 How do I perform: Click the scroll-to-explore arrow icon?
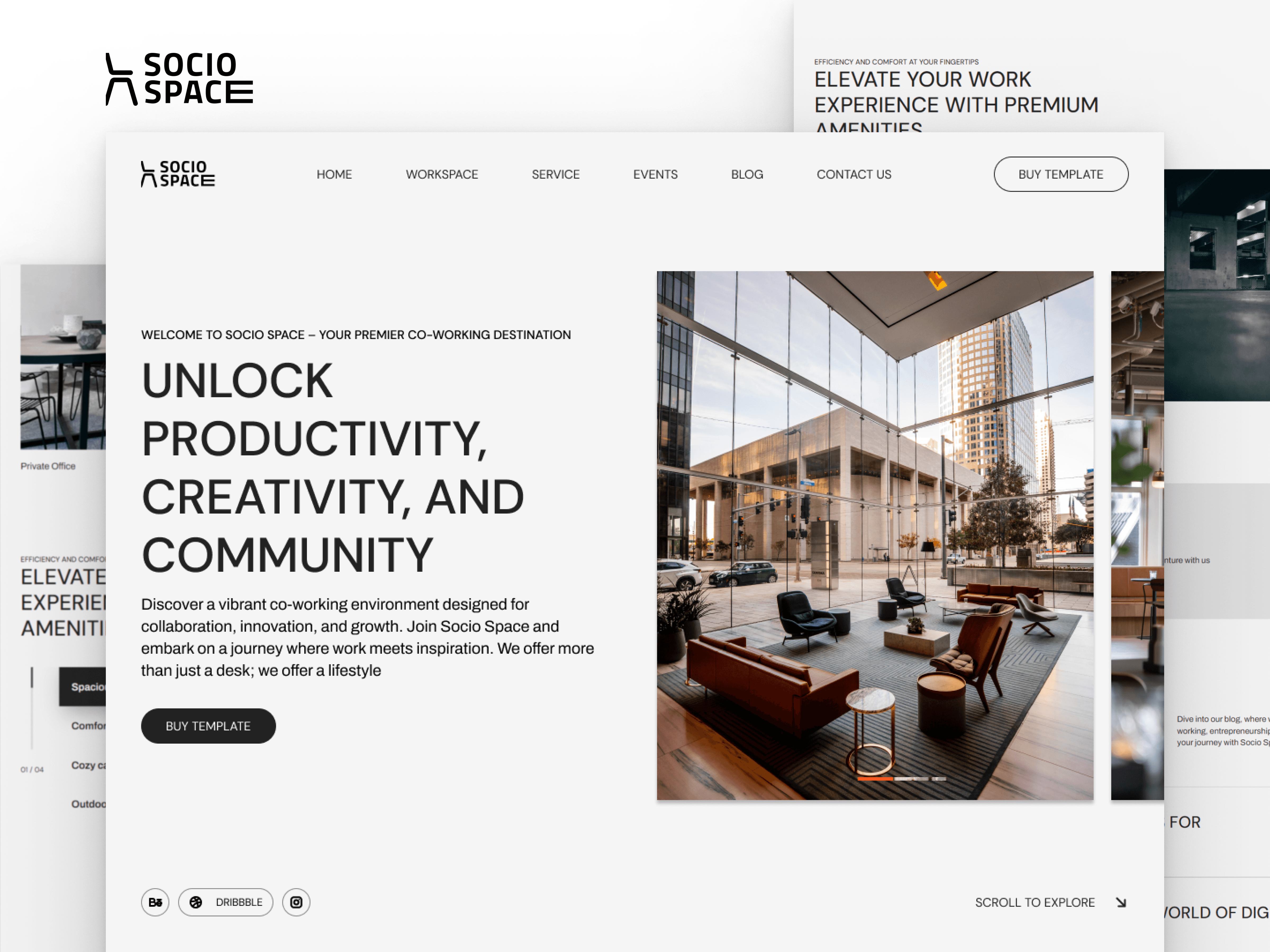(x=1122, y=902)
